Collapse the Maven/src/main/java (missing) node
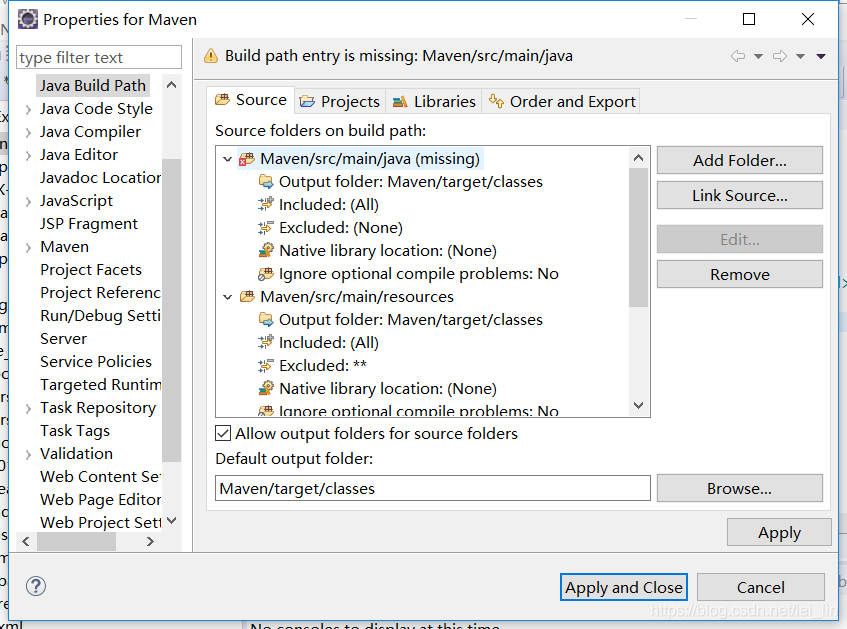847x629 pixels. pyautogui.click(x=227, y=159)
